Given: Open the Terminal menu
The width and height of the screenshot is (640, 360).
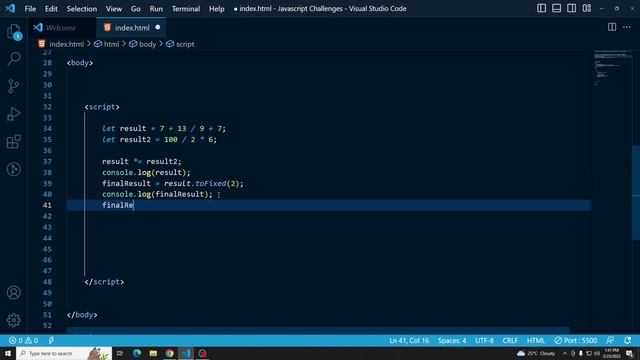Looking at the screenshot, I should pos(186,9).
